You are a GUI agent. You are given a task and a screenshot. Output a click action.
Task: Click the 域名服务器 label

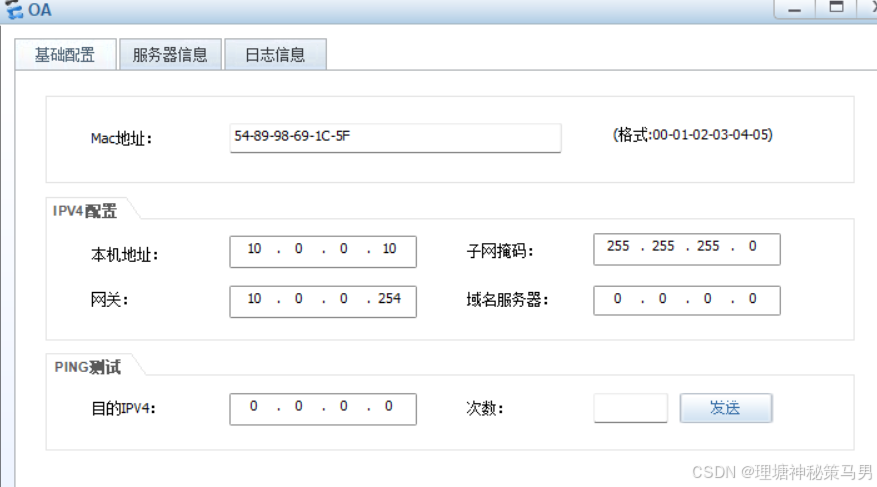[x=507, y=300]
